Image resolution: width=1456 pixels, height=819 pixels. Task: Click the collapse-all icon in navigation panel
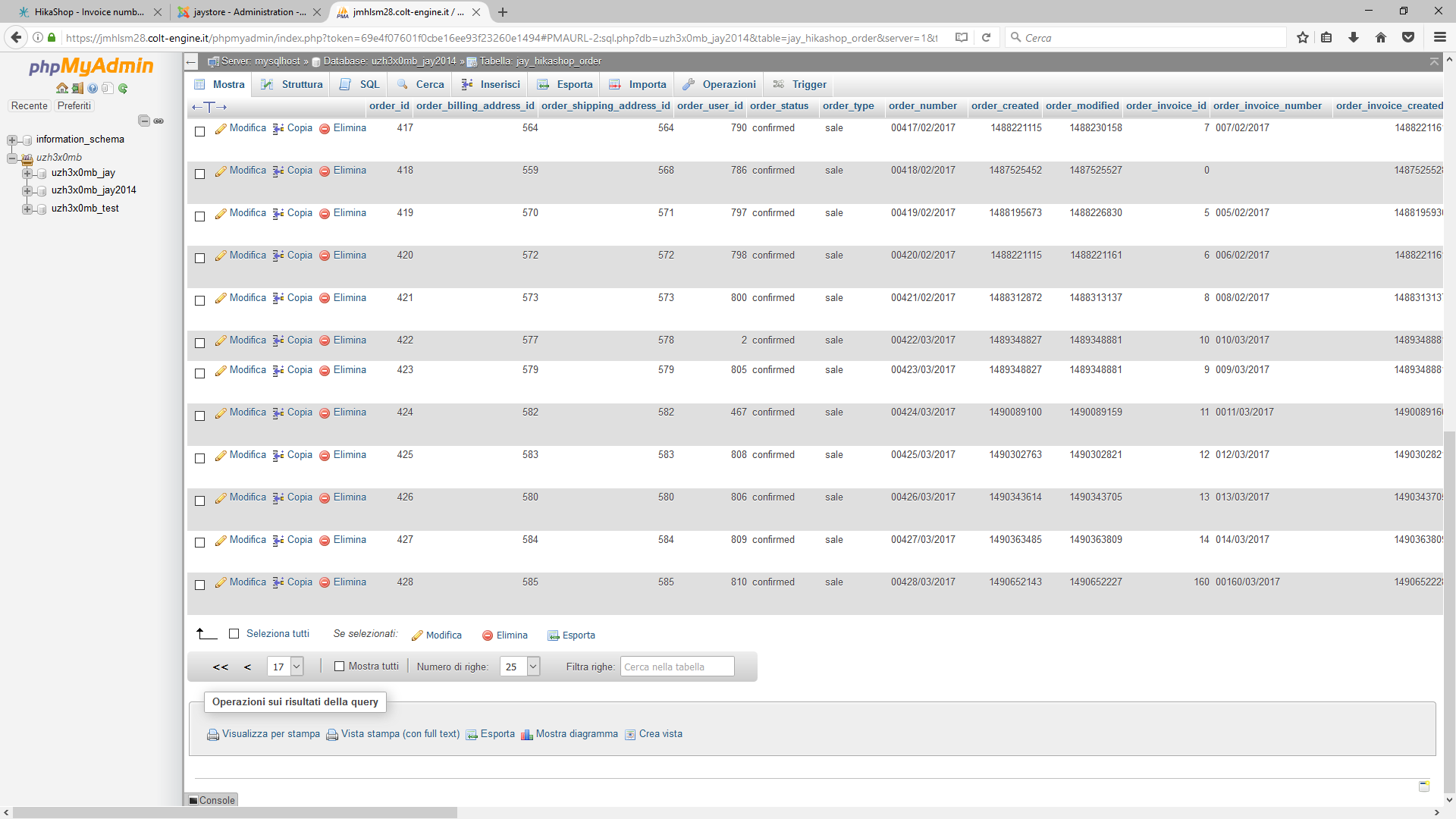144,121
